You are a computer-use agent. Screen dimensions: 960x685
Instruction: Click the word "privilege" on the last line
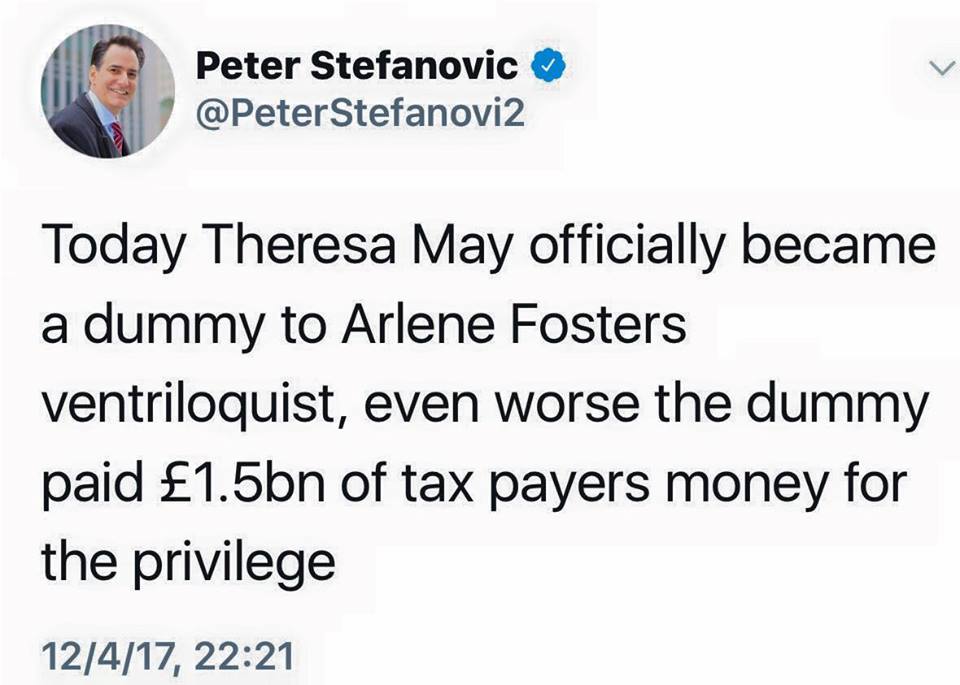(234, 563)
